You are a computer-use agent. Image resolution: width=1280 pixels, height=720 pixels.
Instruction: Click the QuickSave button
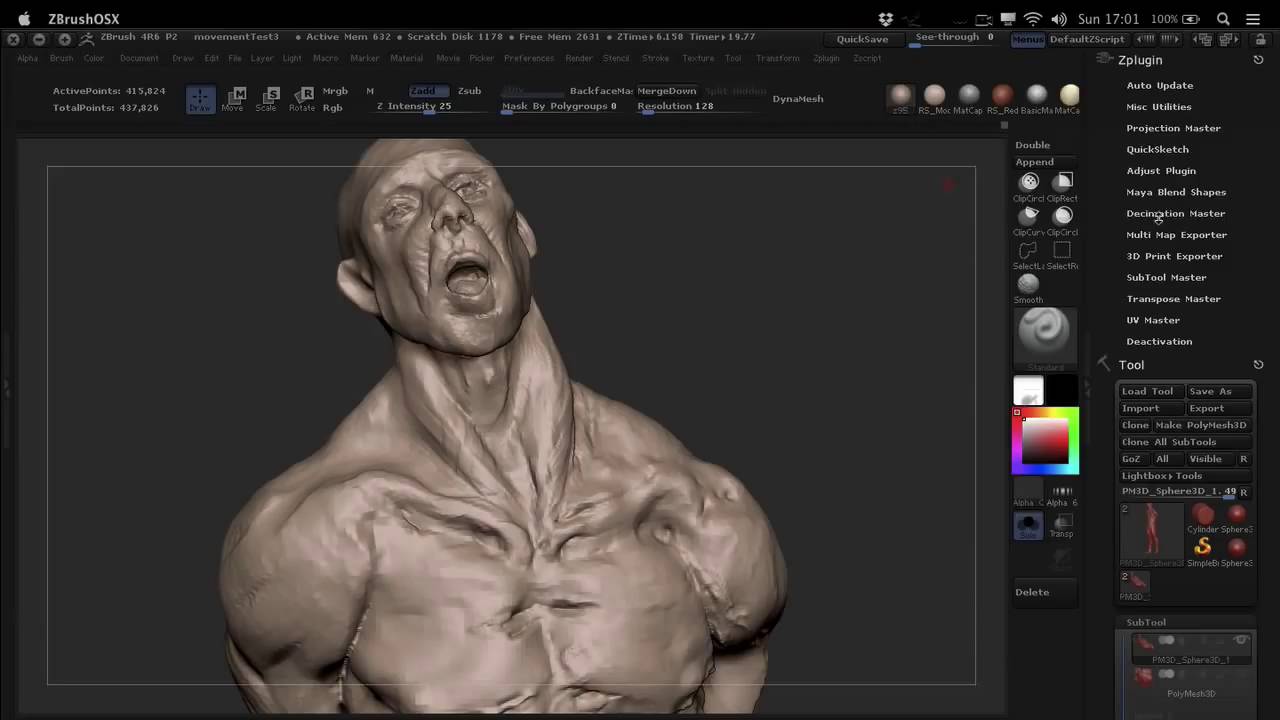(862, 39)
